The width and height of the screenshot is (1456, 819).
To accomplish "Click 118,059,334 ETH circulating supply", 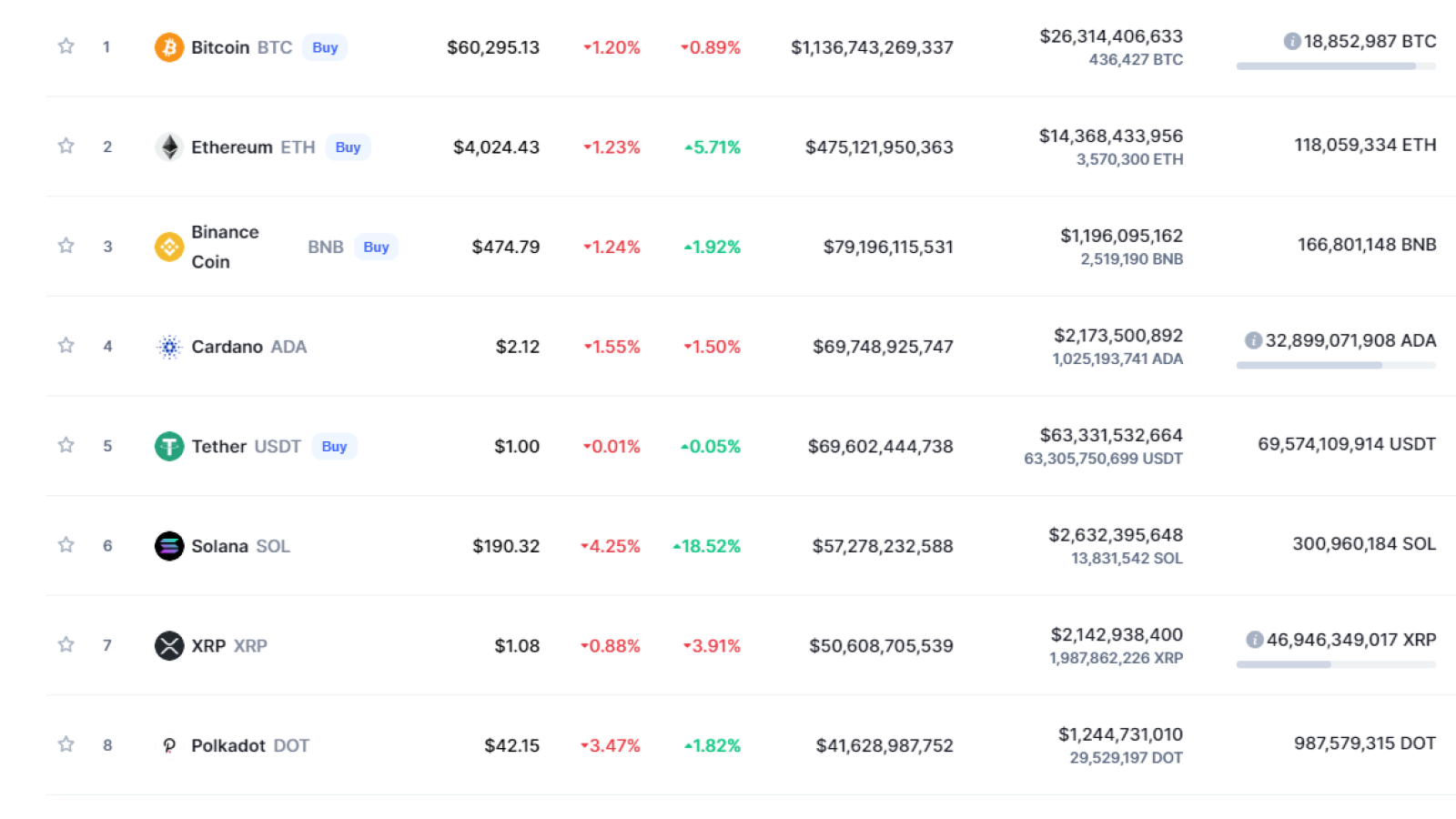I will click(x=1365, y=145).
